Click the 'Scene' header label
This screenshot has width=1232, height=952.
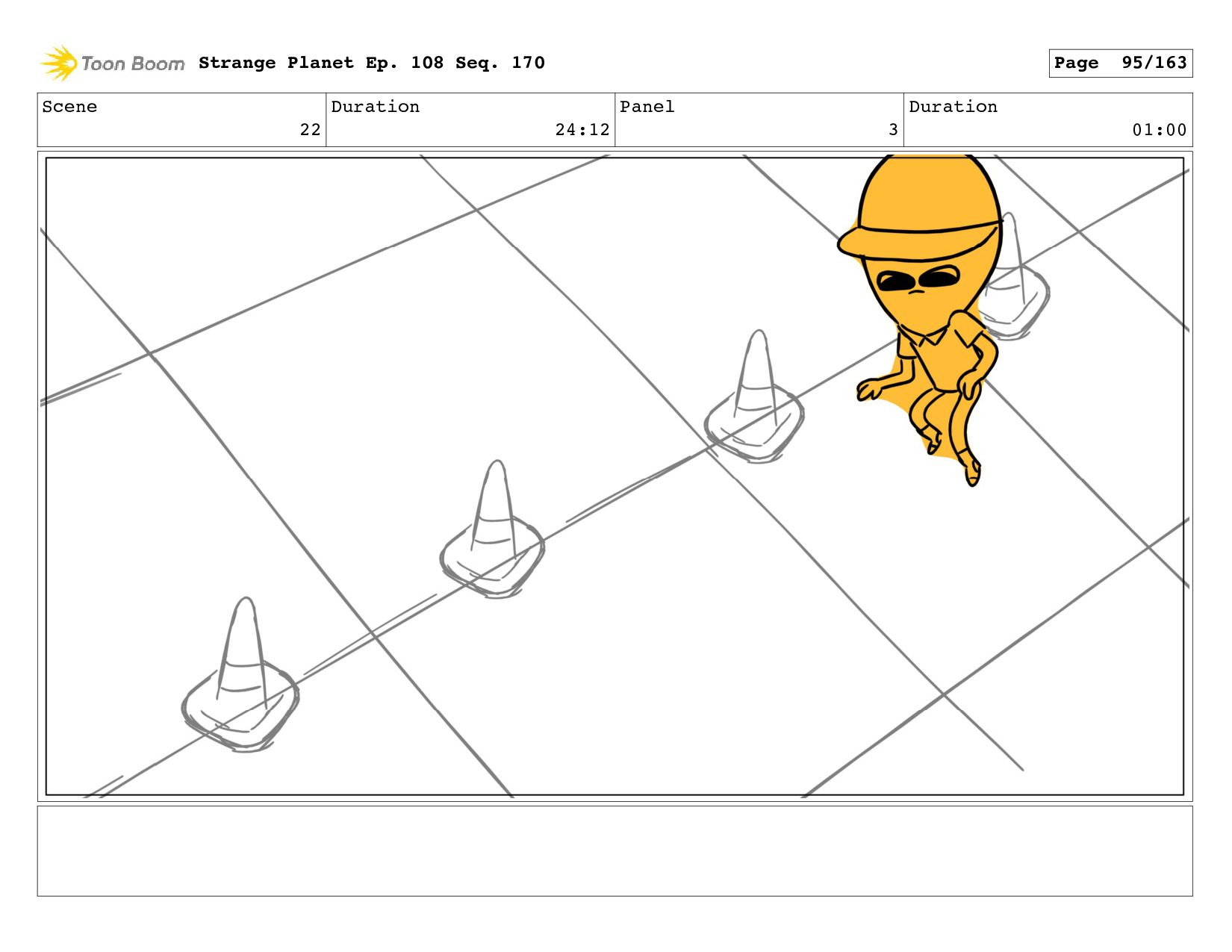pyautogui.click(x=69, y=107)
